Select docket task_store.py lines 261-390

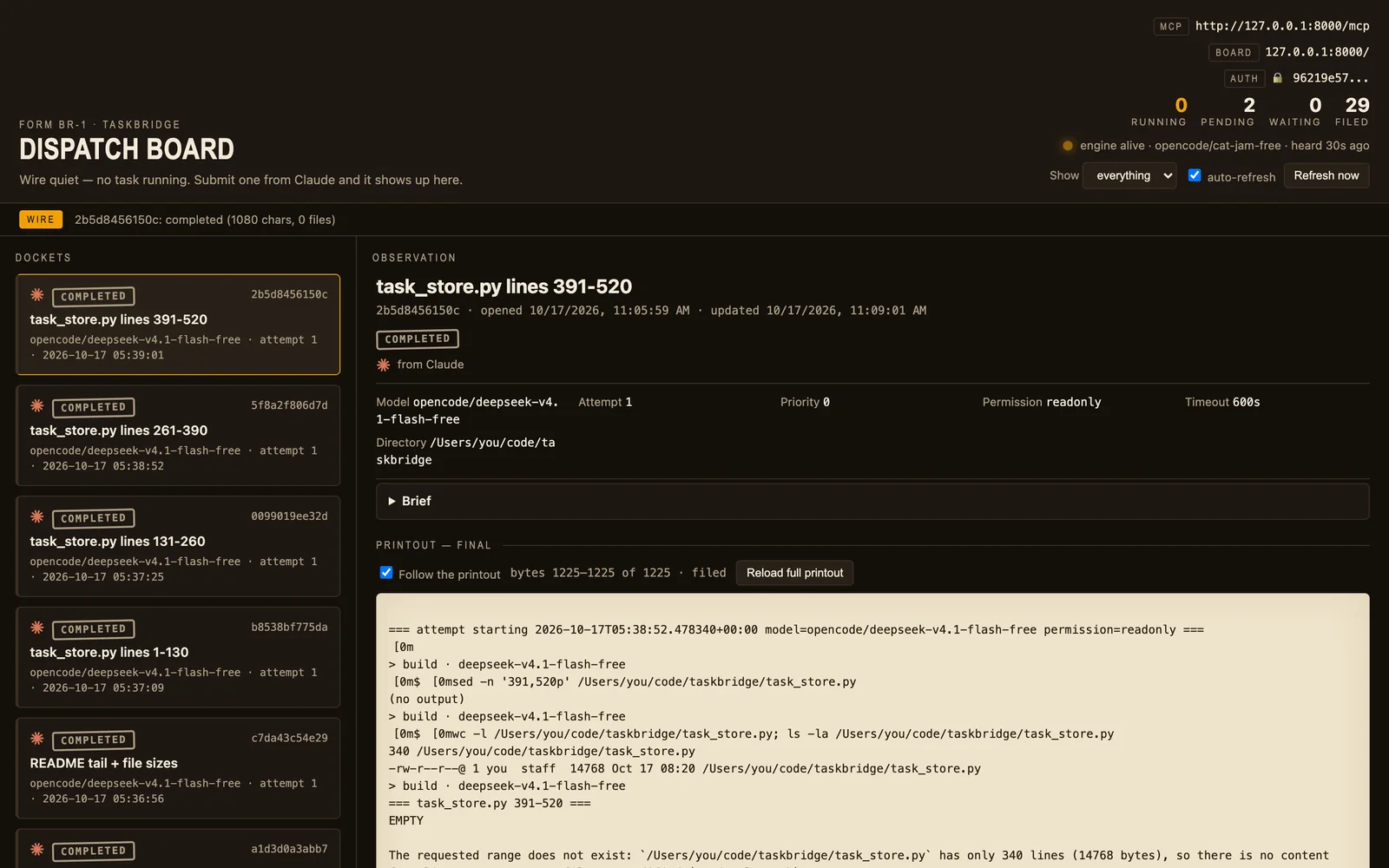178,436
